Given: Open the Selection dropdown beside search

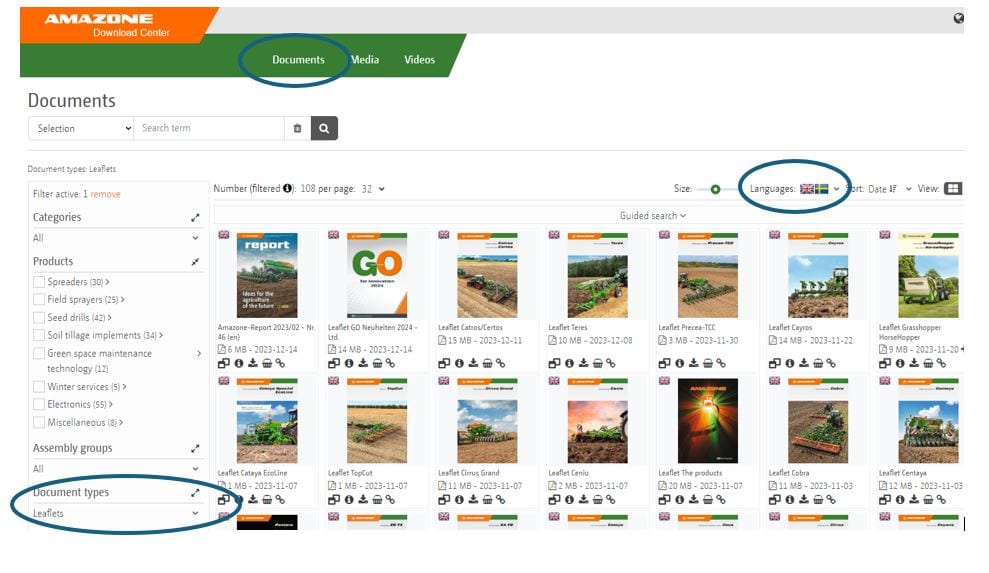Looking at the screenshot, I should (x=81, y=128).
